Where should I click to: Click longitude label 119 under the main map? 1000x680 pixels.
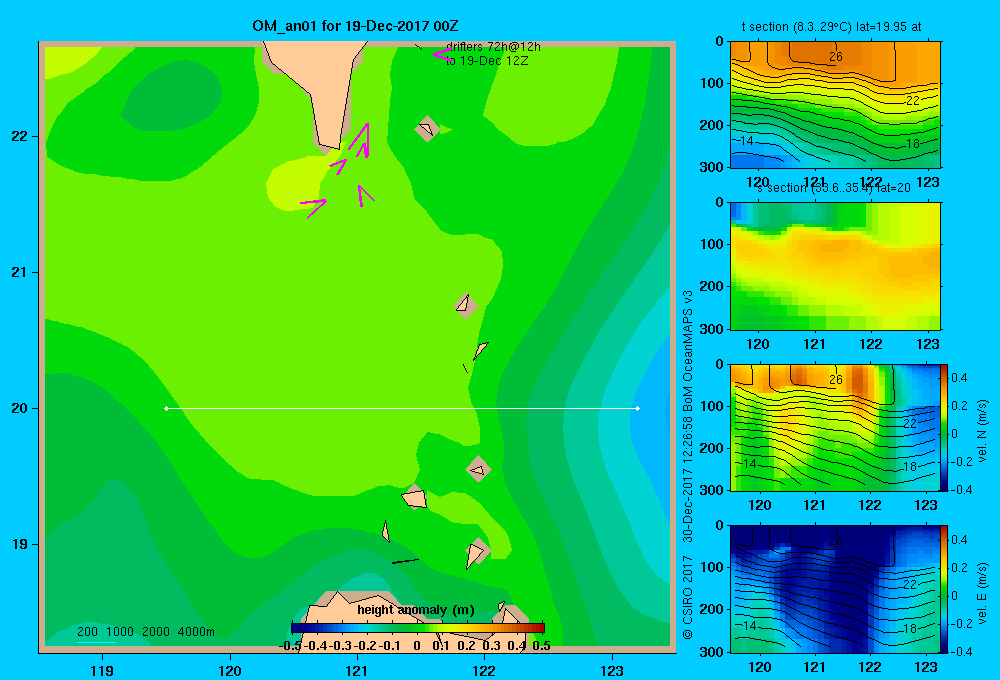click(102, 670)
